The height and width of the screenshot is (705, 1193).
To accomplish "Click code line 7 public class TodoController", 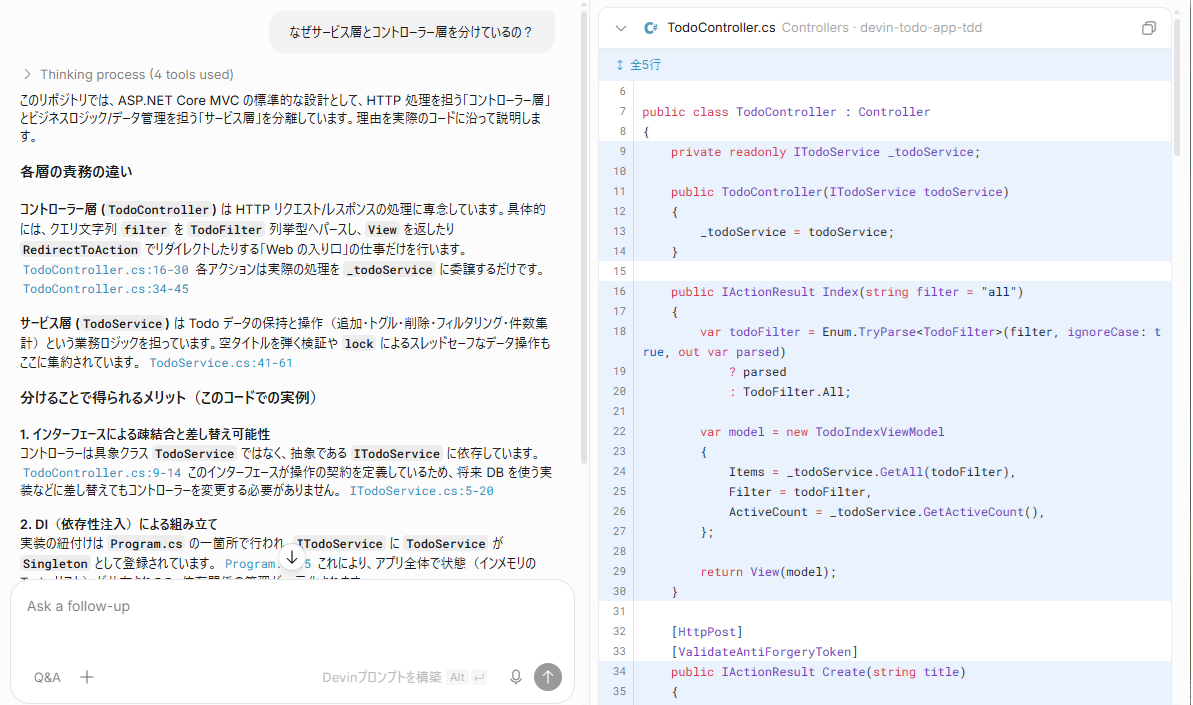I will click(x=786, y=112).
